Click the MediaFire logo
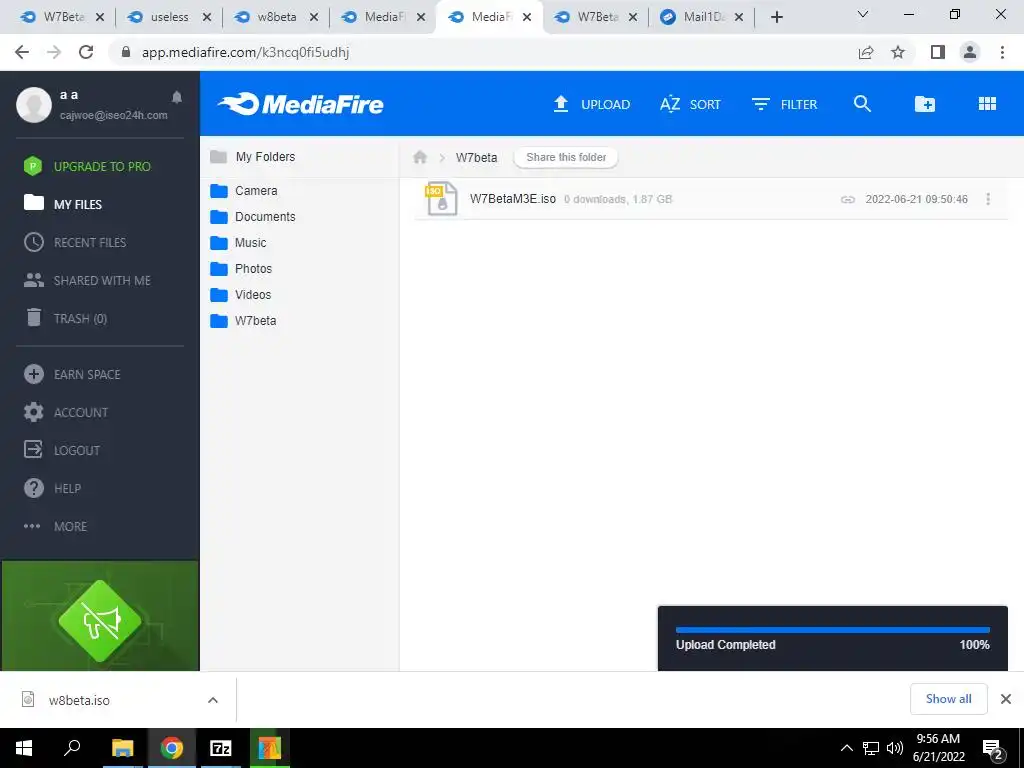Image resolution: width=1024 pixels, height=768 pixels. tap(300, 104)
